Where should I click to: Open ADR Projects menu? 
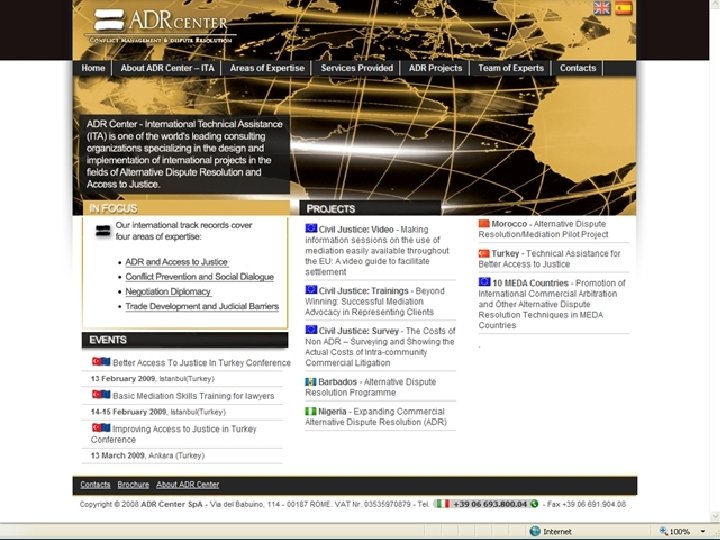tap(435, 68)
